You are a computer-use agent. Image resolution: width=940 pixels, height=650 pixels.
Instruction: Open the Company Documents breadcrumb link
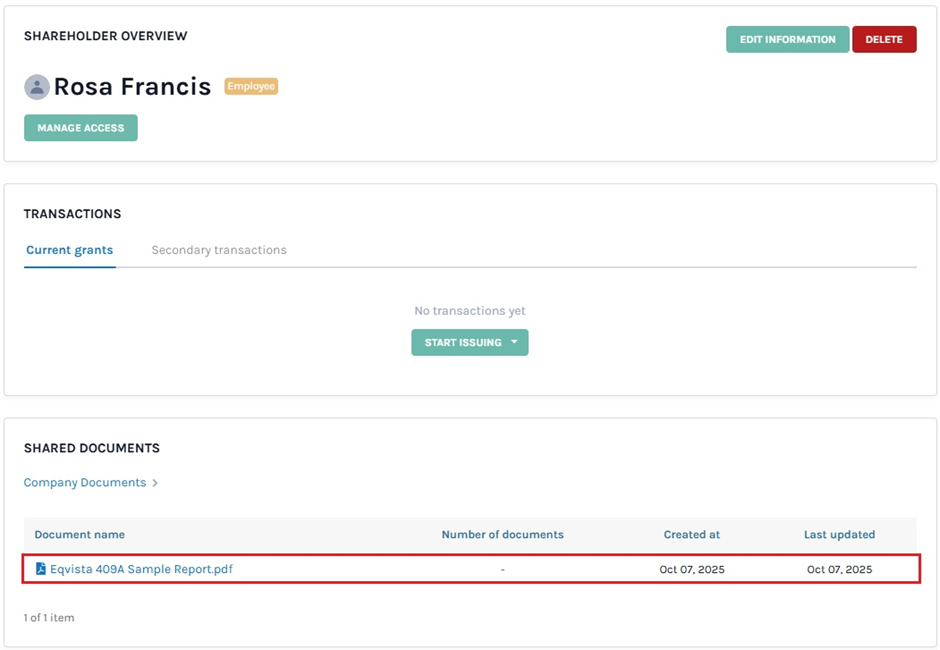[85, 483]
